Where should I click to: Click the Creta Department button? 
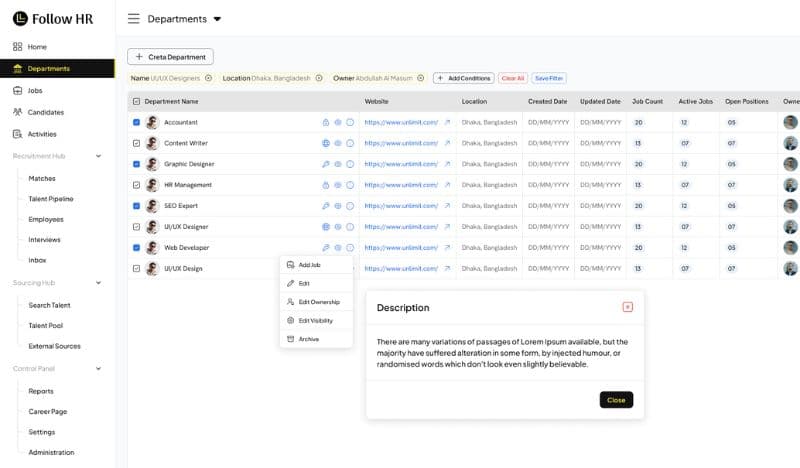coord(170,57)
